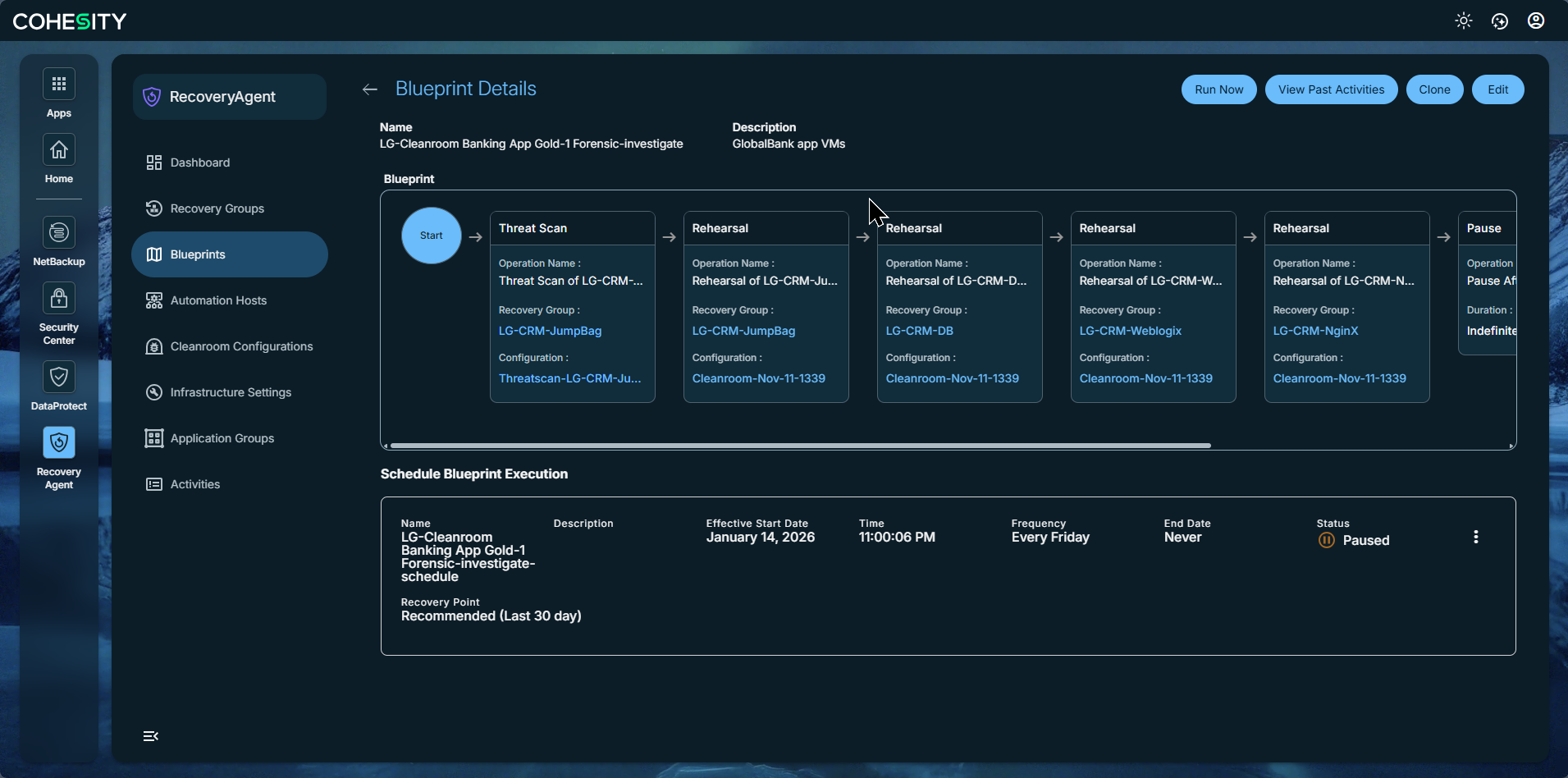Viewport: 1568px width, 778px height.
Task: Open the help assistant icon in header
Action: [x=1500, y=21]
